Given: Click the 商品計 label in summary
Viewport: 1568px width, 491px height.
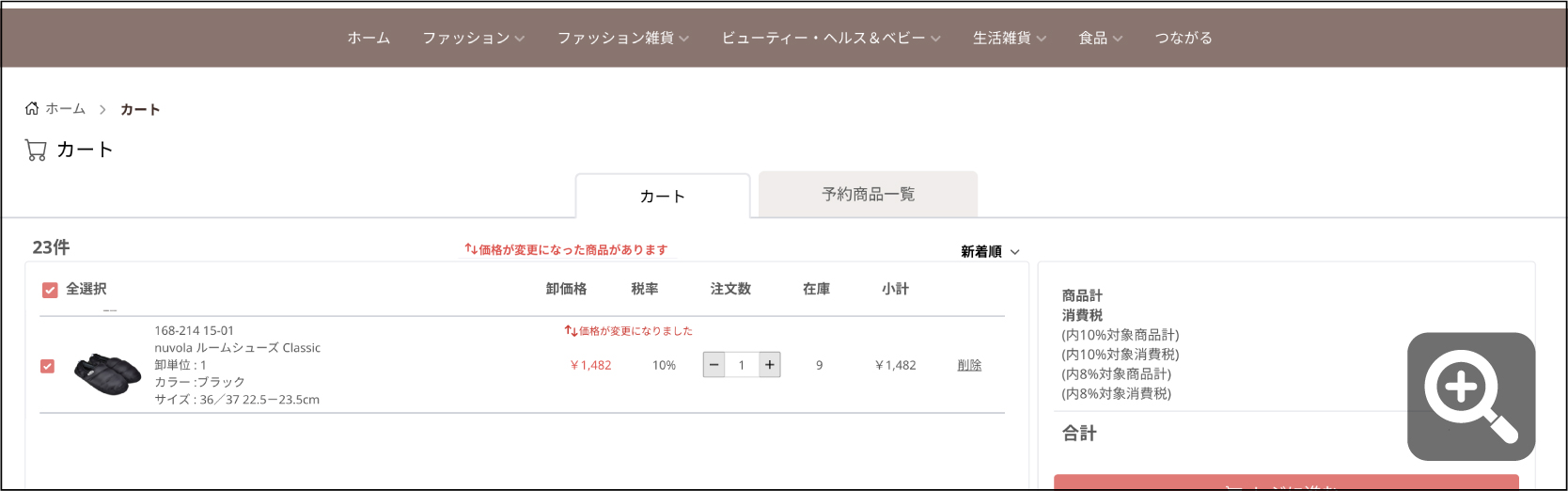Looking at the screenshot, I should [x=1082, y=295].
